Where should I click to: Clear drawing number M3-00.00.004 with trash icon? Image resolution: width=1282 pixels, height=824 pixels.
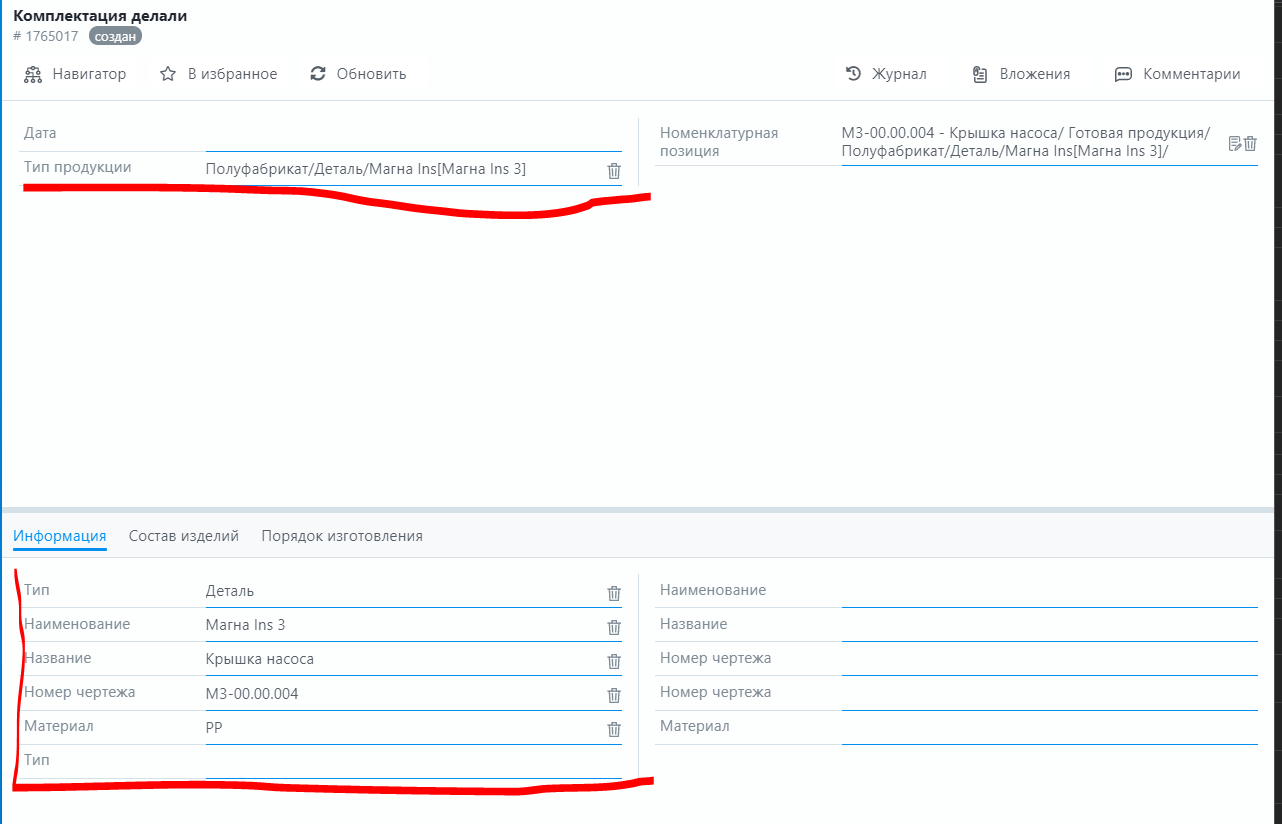[614, 695]
